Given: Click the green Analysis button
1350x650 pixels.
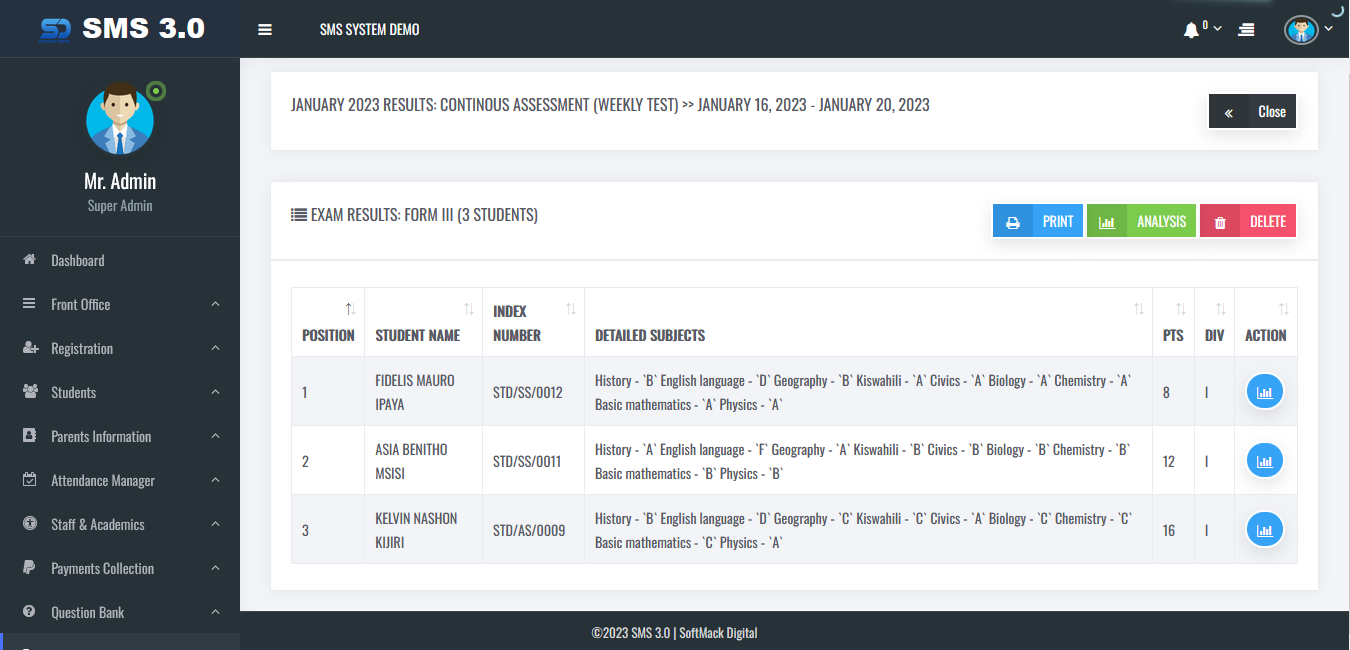Looking at the screenshot, I should pyautogui.click(x=1141, y=221).
